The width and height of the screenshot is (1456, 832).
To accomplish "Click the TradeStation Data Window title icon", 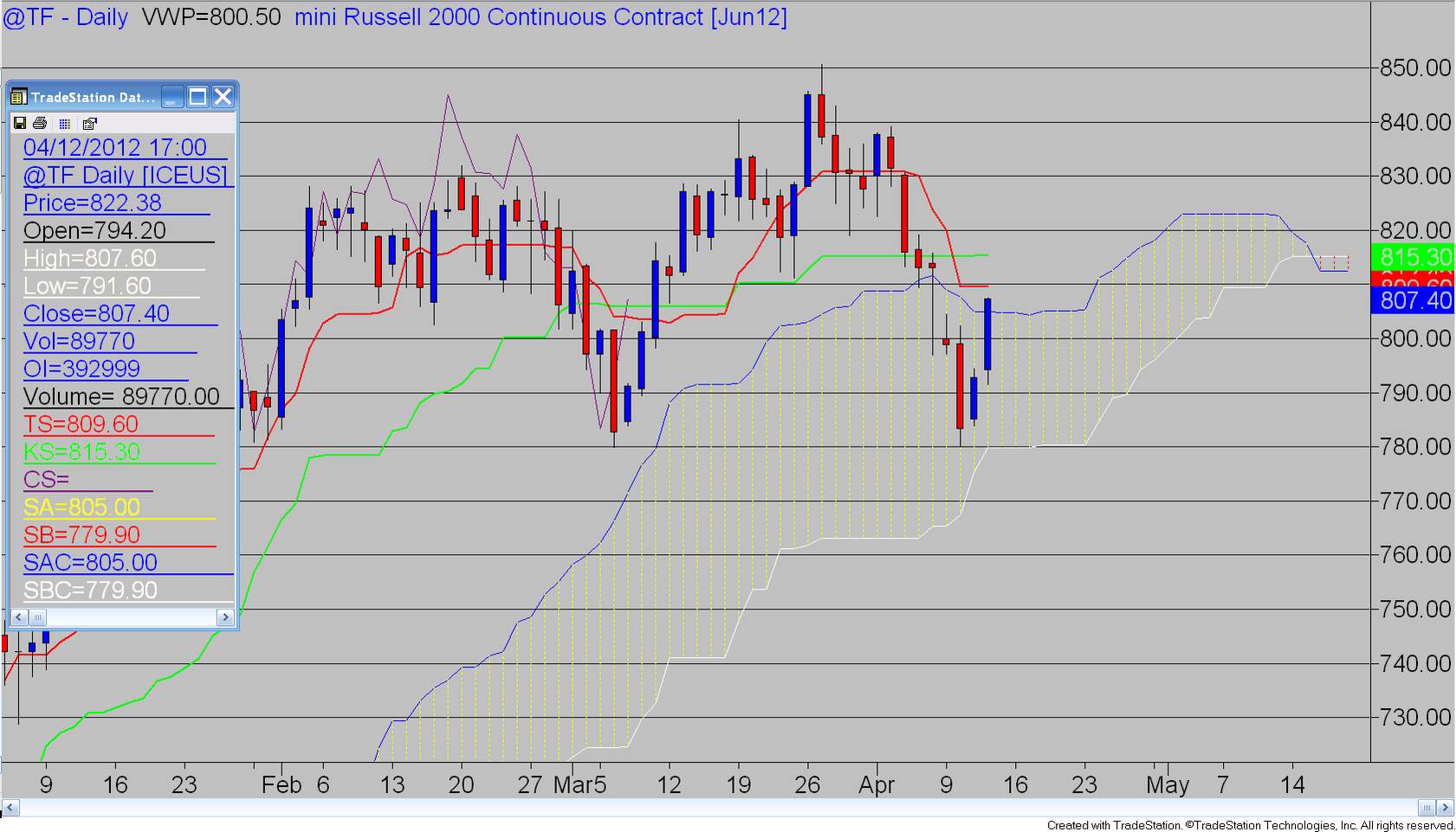I will pyautogui.click(x=19, y=97).
